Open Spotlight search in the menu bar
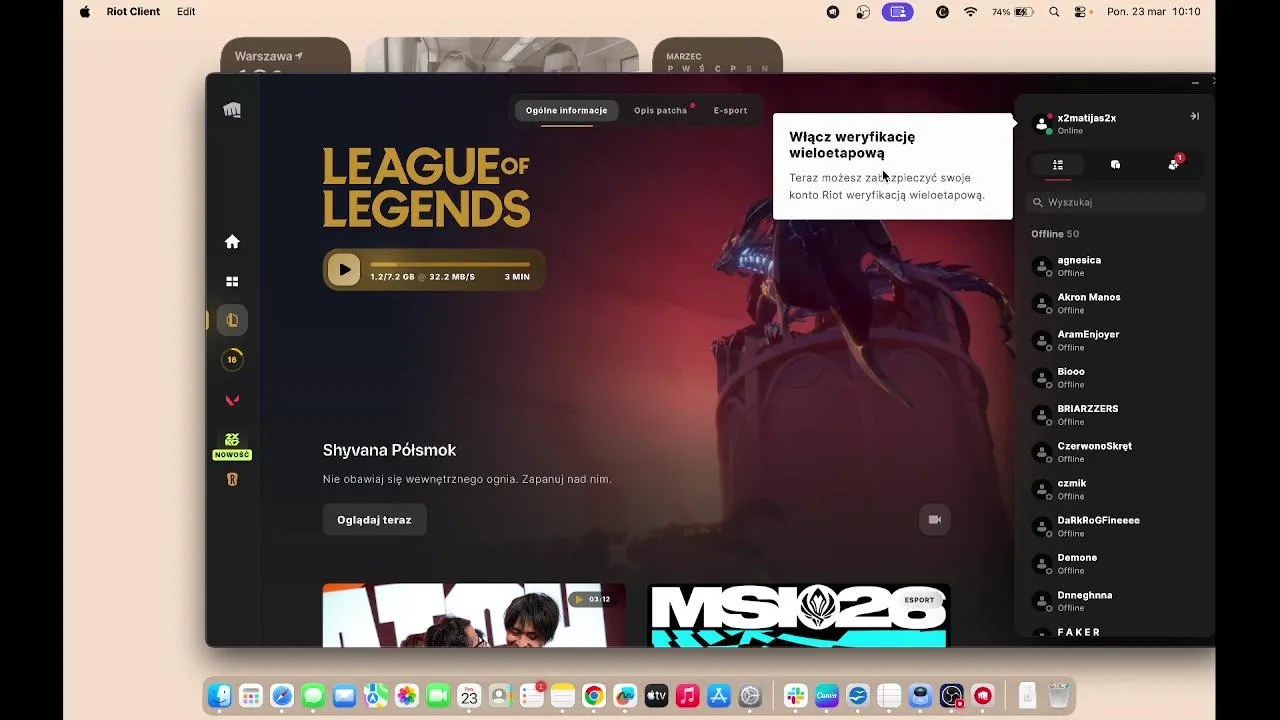Screen dimensions: 1280x720 pyautogui.click(x=1054, y=12)
